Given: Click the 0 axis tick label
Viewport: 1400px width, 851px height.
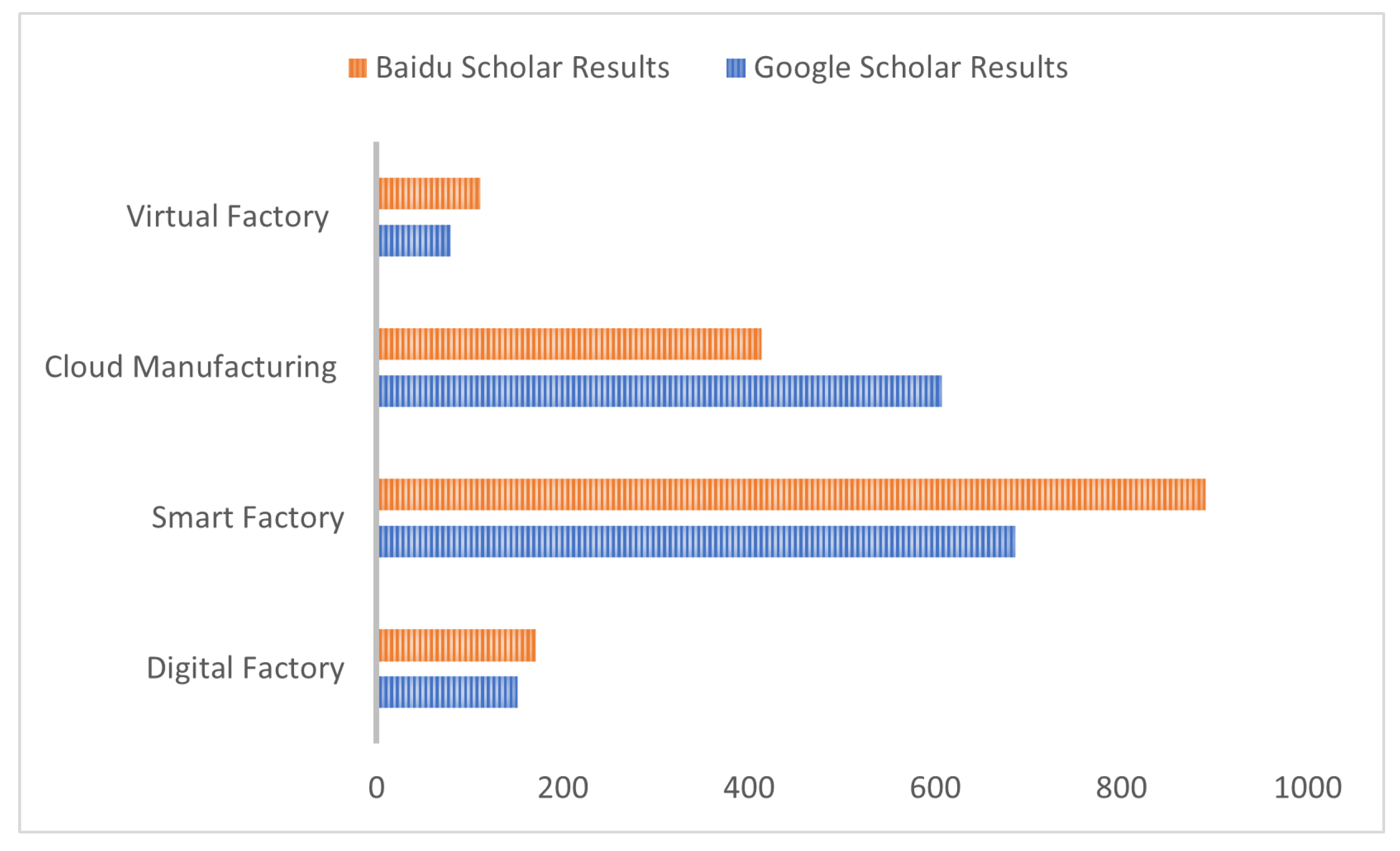Looking at the screenshot, I should (376, 788).
